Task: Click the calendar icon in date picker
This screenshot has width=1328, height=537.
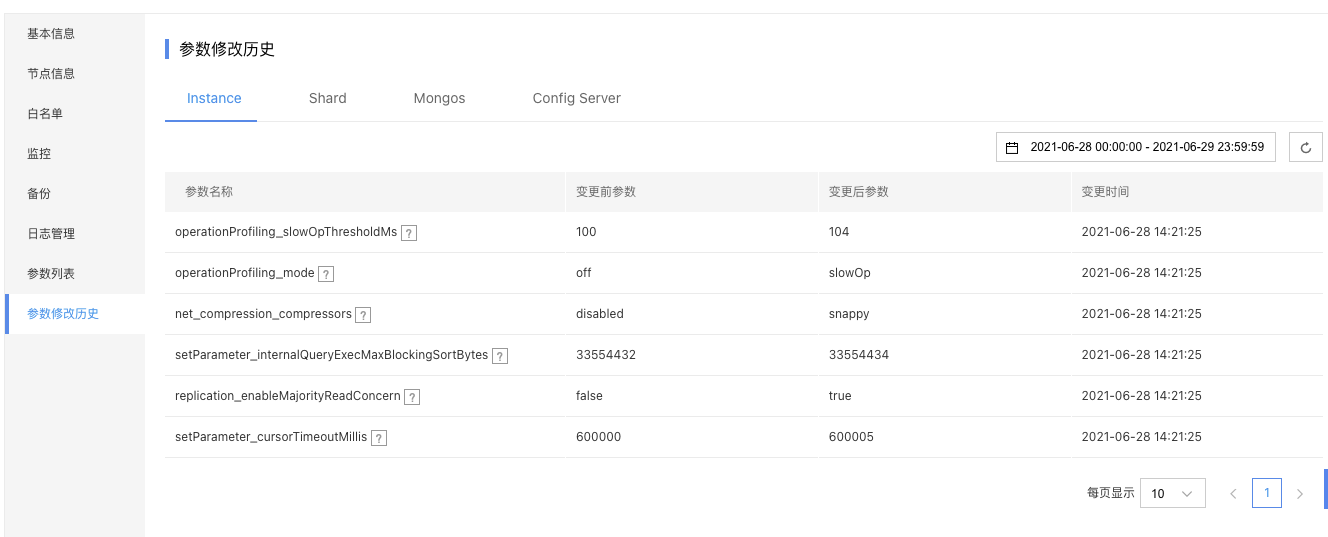Action: point(1012,147)
